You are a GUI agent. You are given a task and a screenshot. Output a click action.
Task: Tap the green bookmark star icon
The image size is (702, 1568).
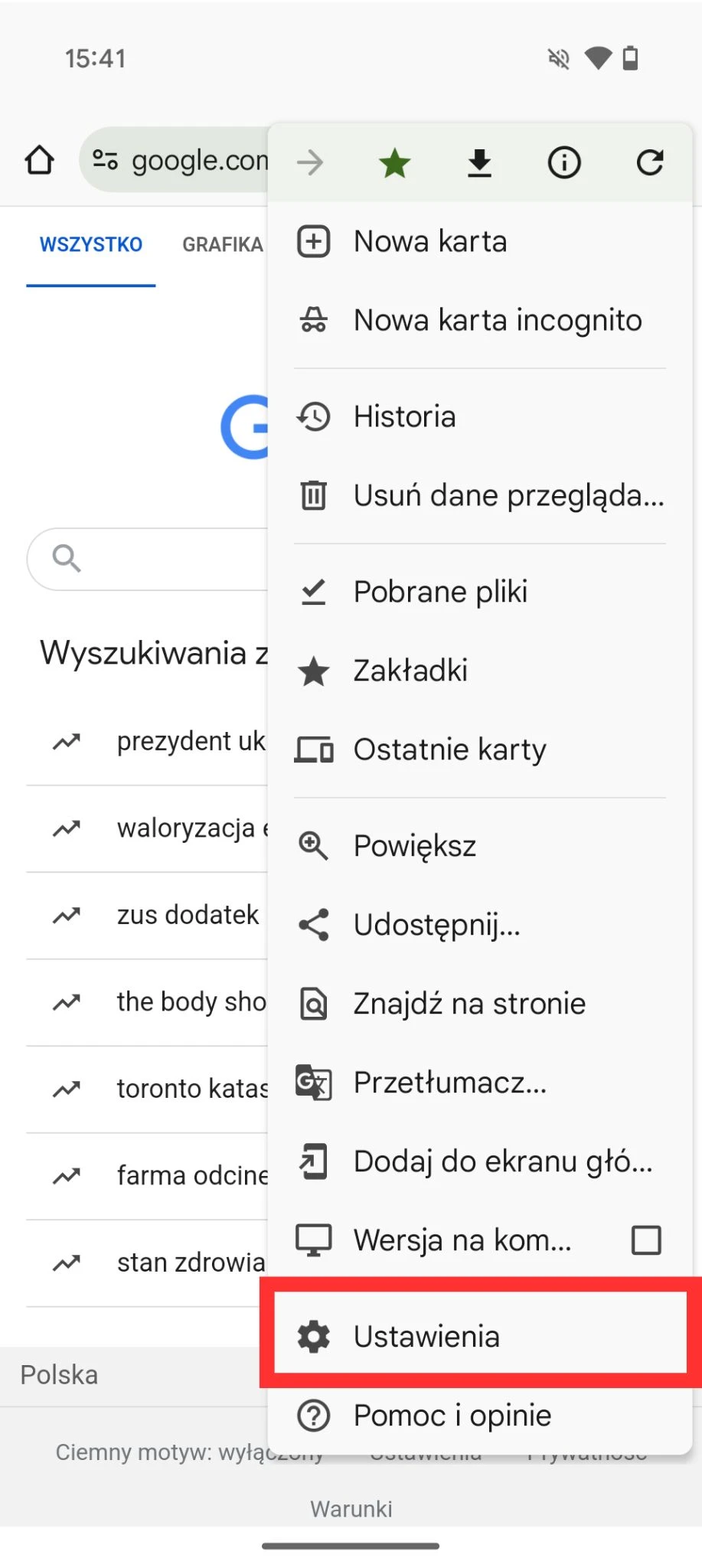point(395,162)
